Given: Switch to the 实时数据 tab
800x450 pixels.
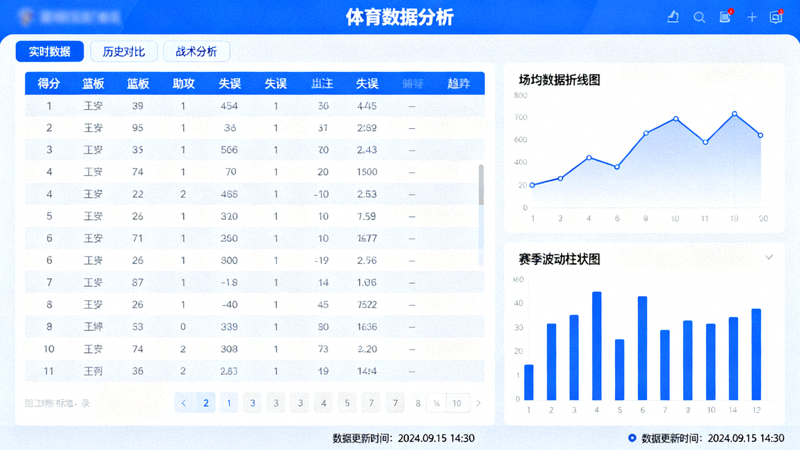Looking at the screenshot, I should tap(49, 52).
